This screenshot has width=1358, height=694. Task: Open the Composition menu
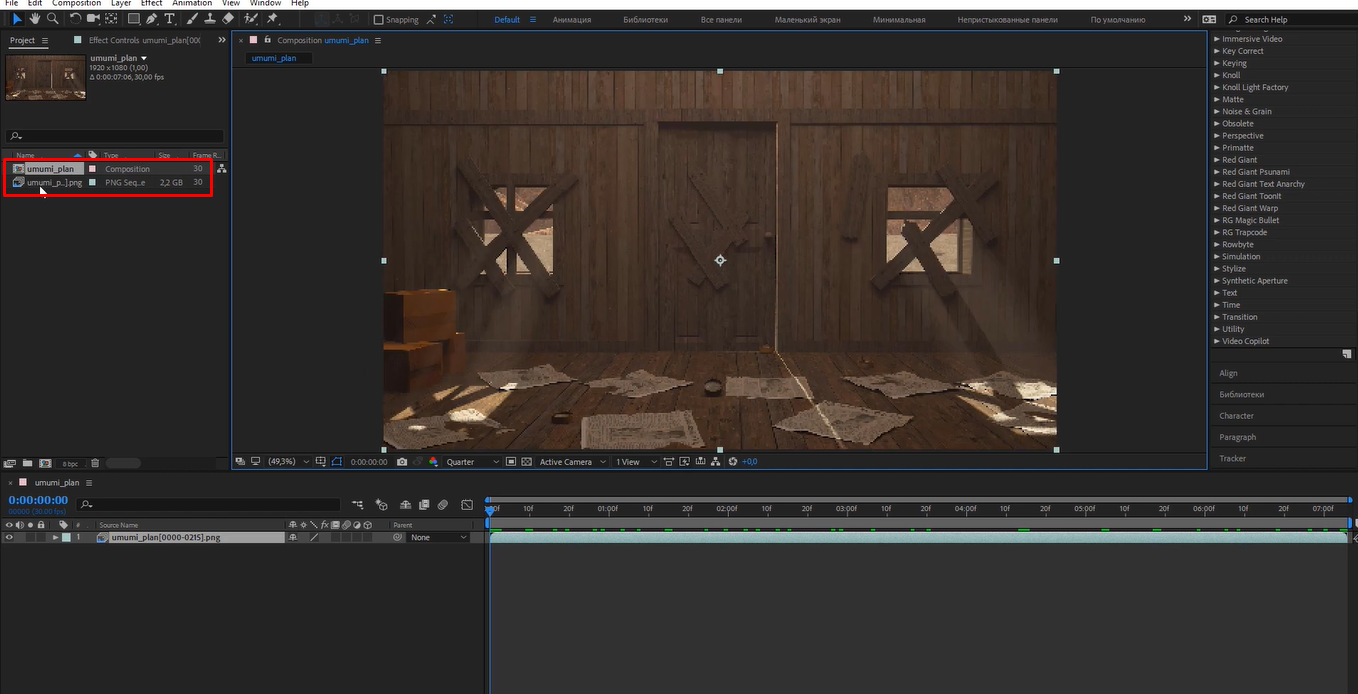click(76, 4)
